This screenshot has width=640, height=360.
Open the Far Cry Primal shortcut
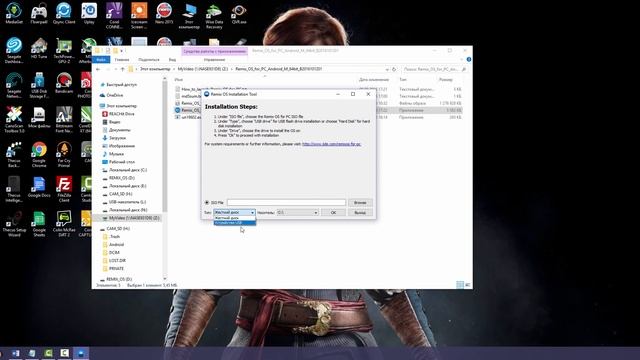tap(64, 155)
